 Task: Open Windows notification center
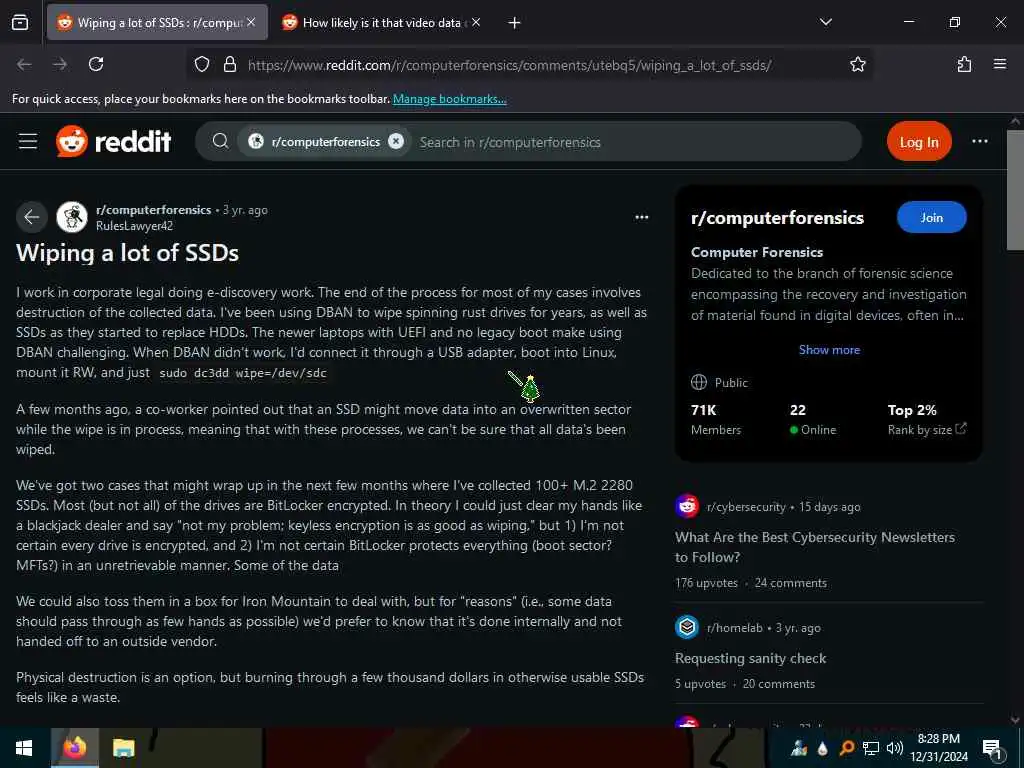click(x=993, y=748)
